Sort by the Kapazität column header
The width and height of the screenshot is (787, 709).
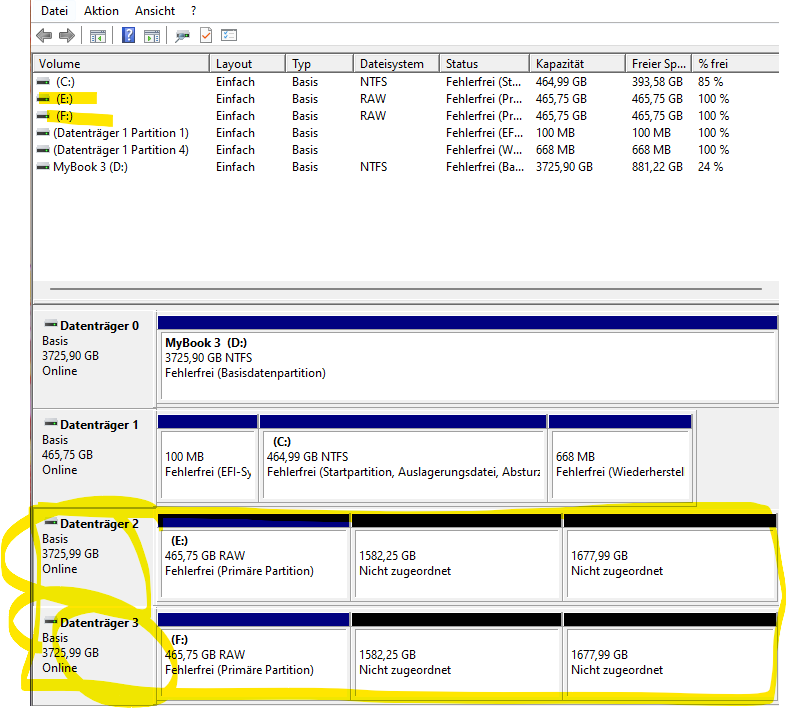(578, 64)
